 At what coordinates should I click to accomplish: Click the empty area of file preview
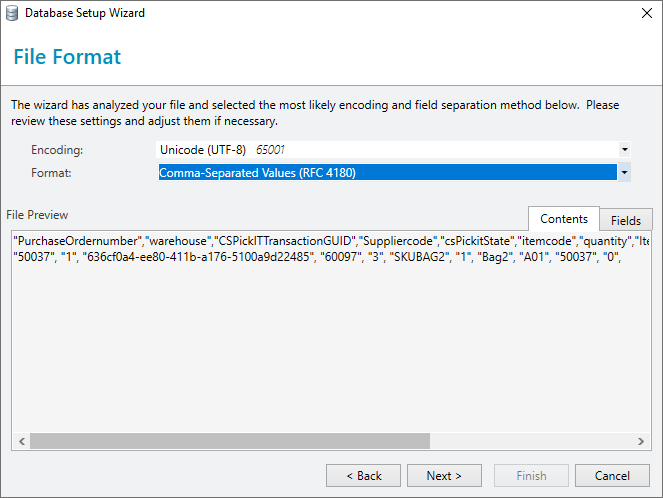pos(331,347)
